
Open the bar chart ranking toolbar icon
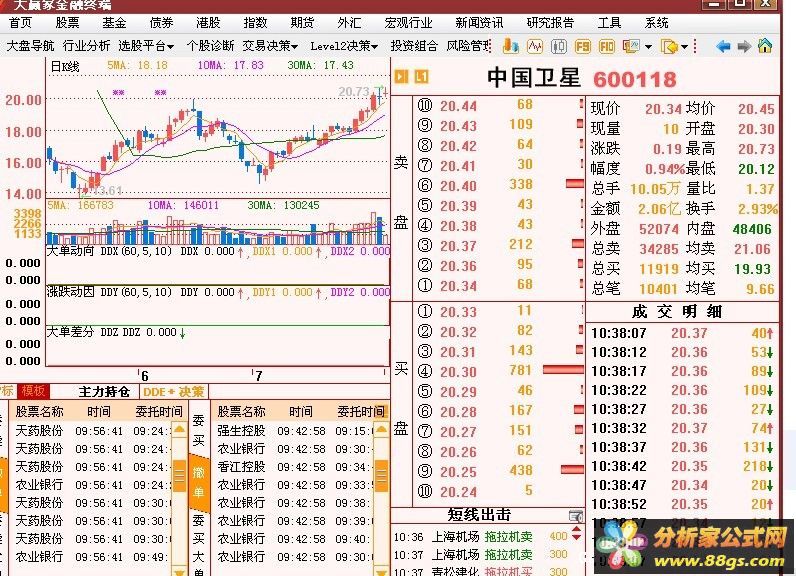point(510,46)
